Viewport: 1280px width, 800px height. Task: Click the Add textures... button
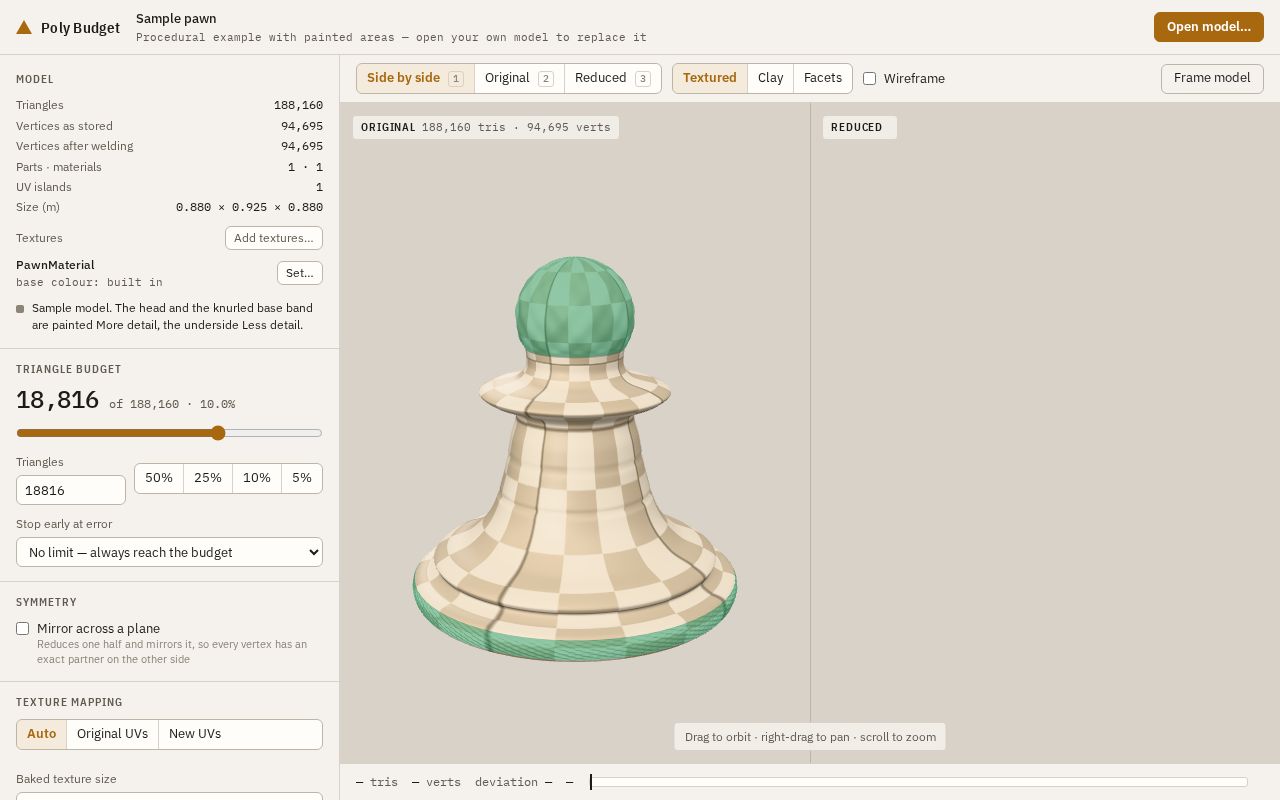coord(274,238)
